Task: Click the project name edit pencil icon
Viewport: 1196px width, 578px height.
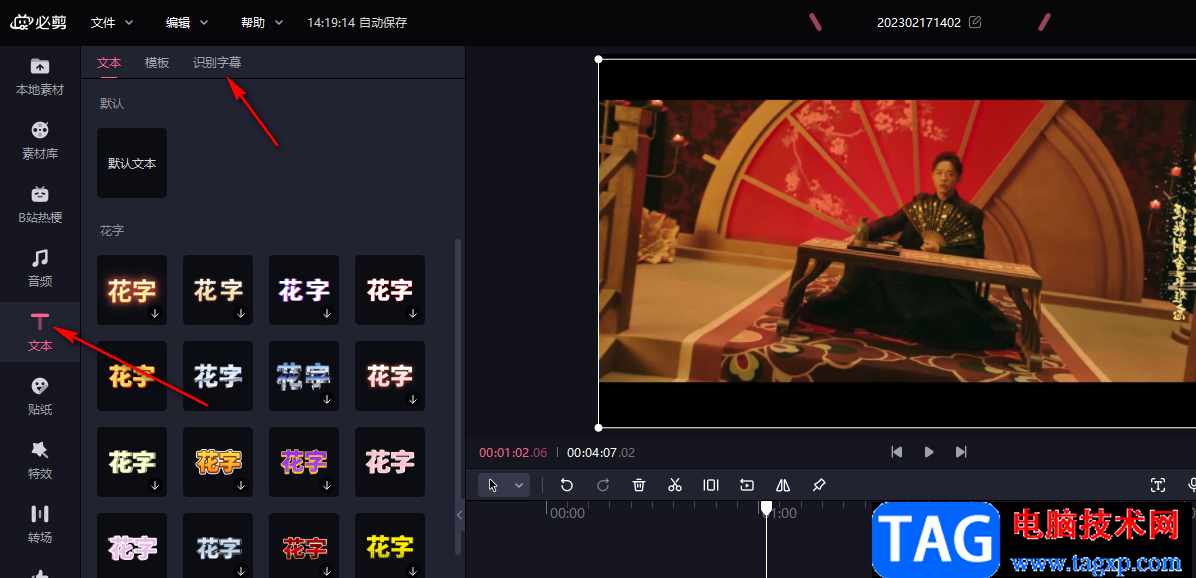Action: click(x=975, y=22)
